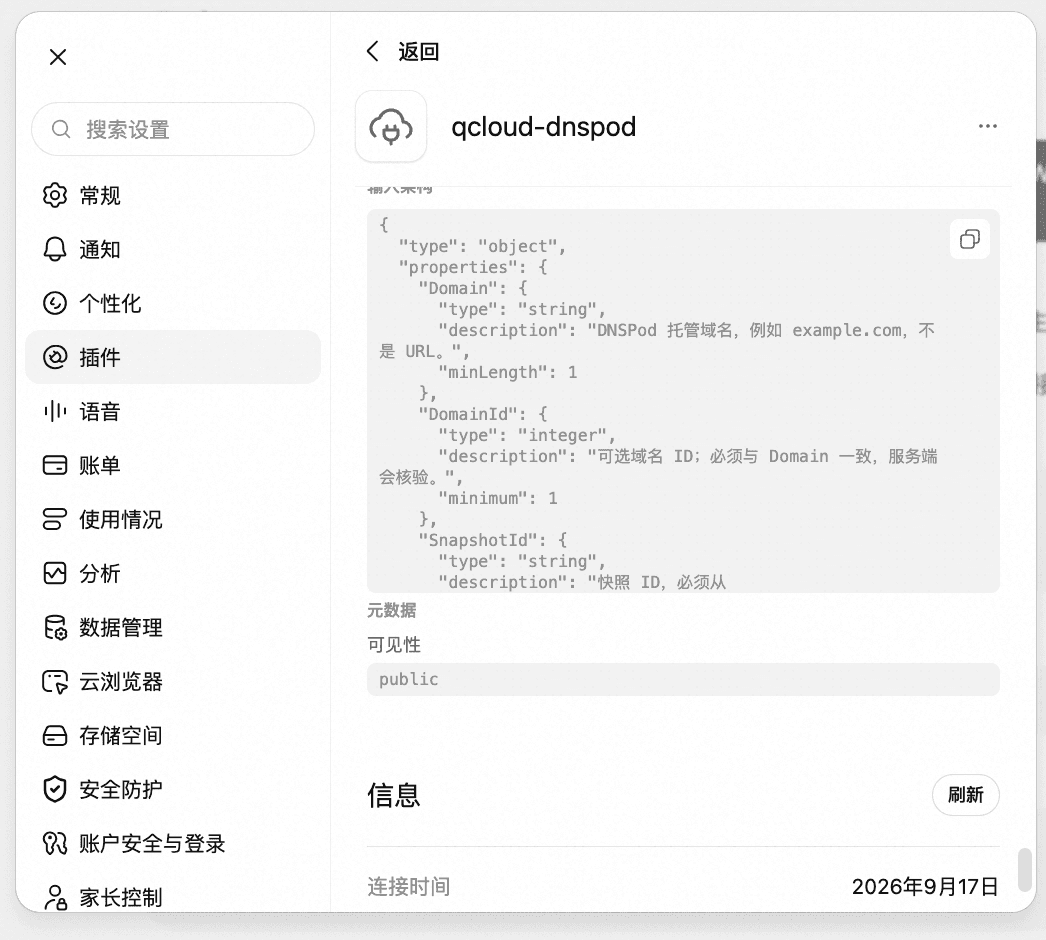Click the date 2026年9月17日
The height and width of the screenshot is (940, 1046).
click(925, 887)
